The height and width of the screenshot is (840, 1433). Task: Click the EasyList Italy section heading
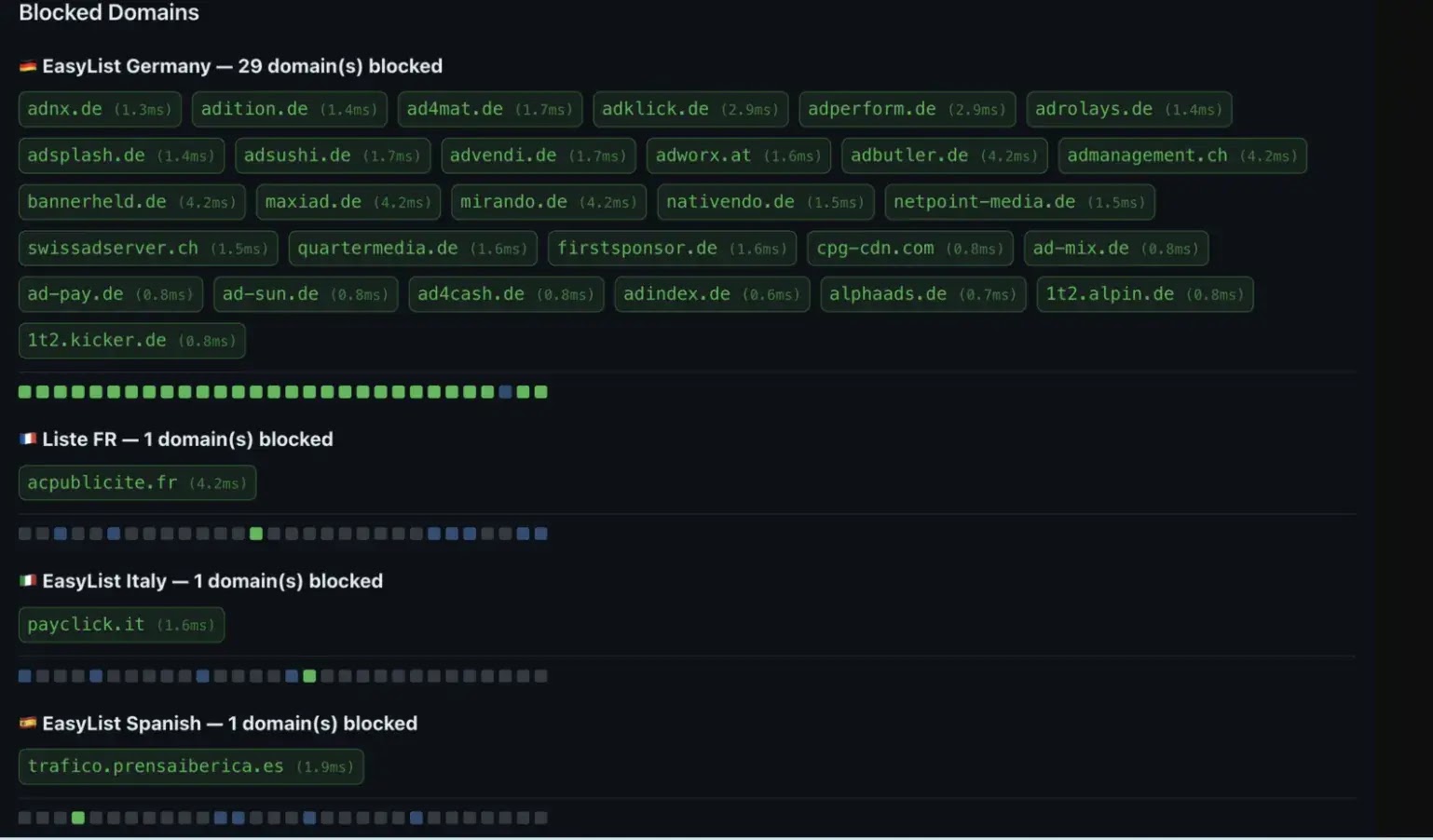(x=201, y=581)
